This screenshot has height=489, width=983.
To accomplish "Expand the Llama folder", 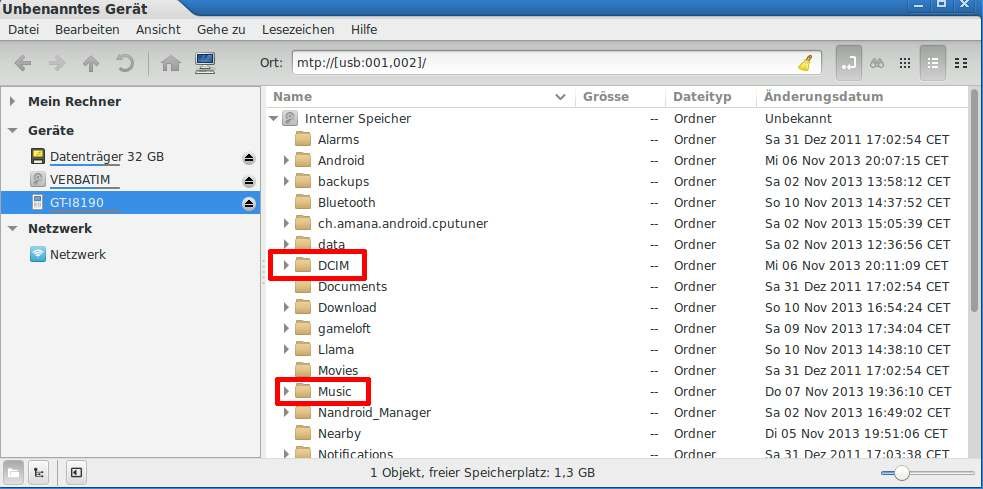I will 286,349.
